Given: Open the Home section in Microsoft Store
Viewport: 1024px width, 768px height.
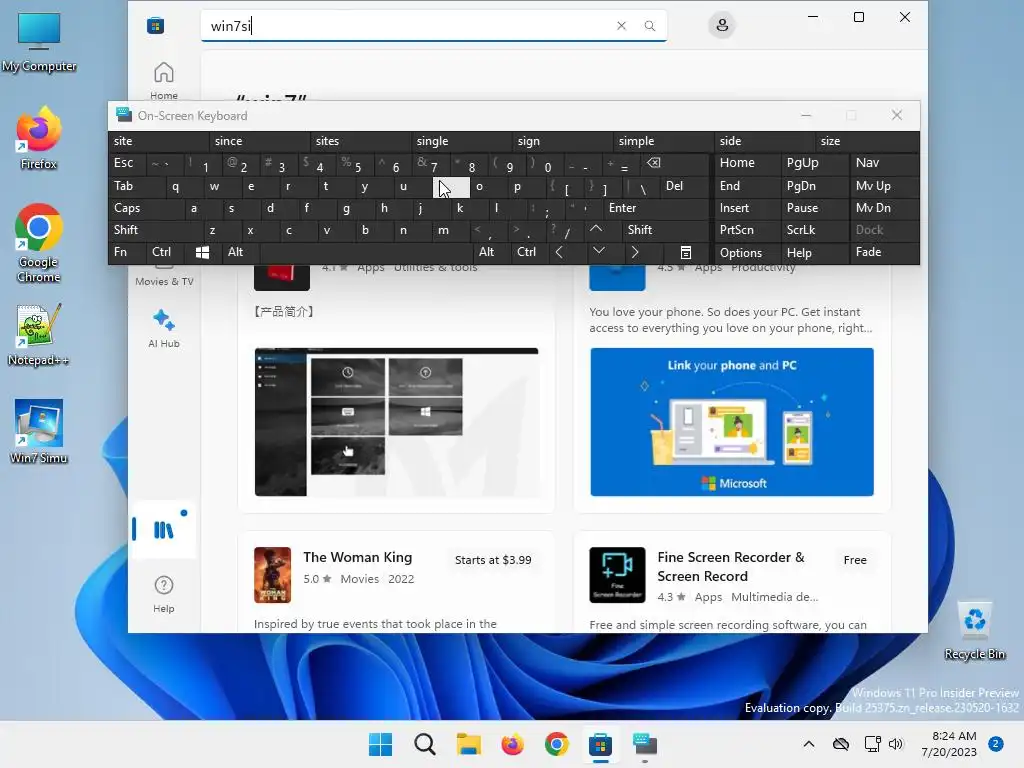Looking at the screenshot, I should pos(163,80).
